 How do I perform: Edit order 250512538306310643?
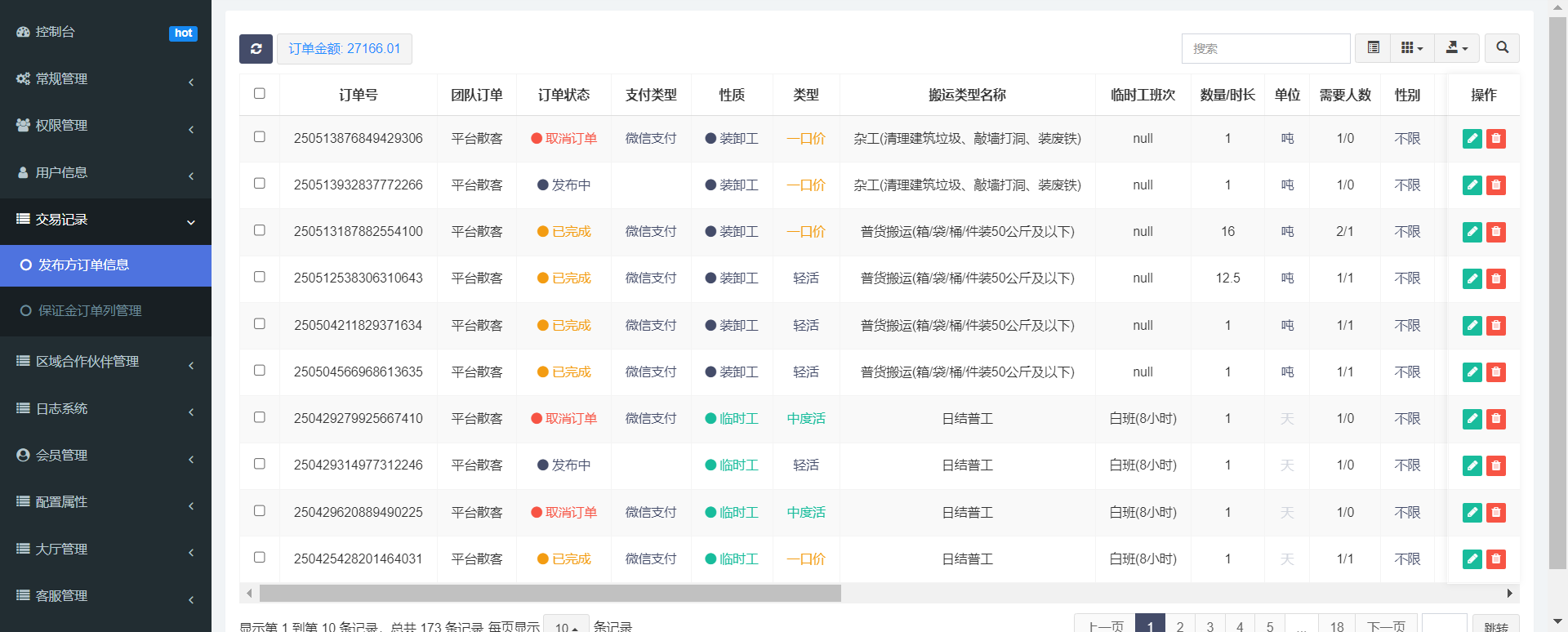1472,278
